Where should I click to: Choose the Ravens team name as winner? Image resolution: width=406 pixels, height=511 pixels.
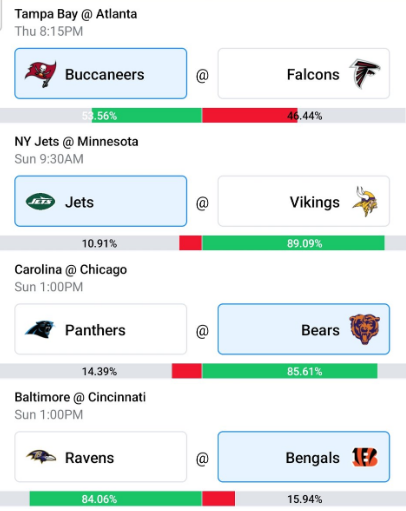[x=89, y=458]
